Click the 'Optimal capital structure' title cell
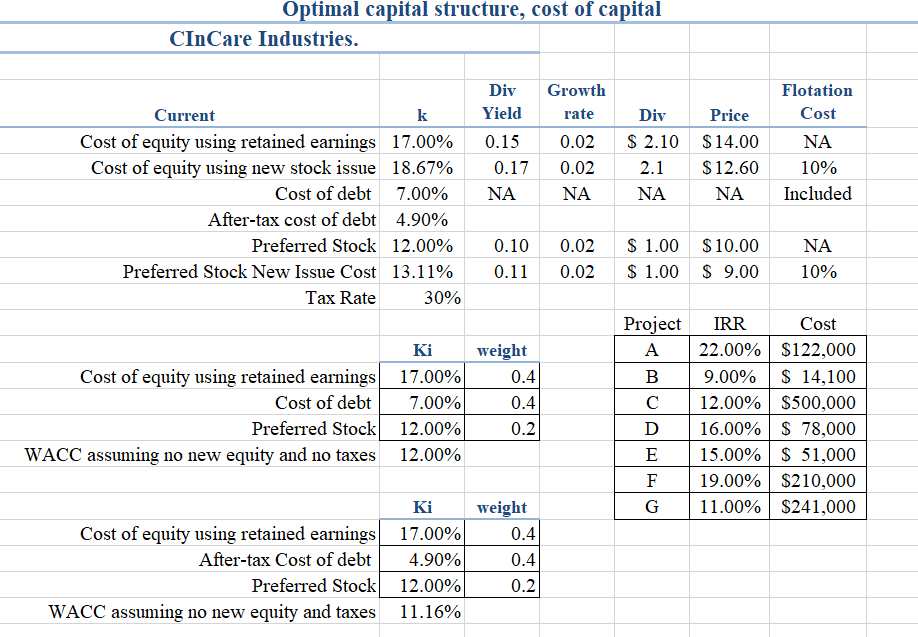The height and width of the screenshot is (637, 918). 471,10
